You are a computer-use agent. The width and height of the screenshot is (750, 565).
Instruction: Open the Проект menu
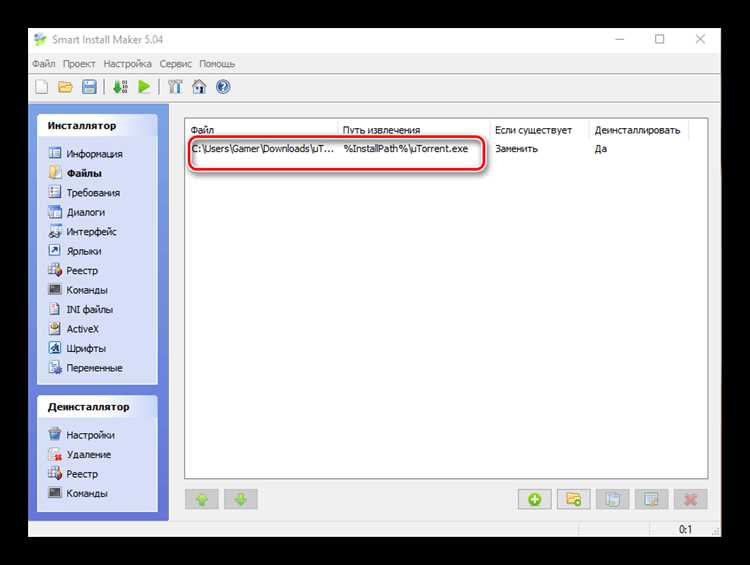[79, 64]
